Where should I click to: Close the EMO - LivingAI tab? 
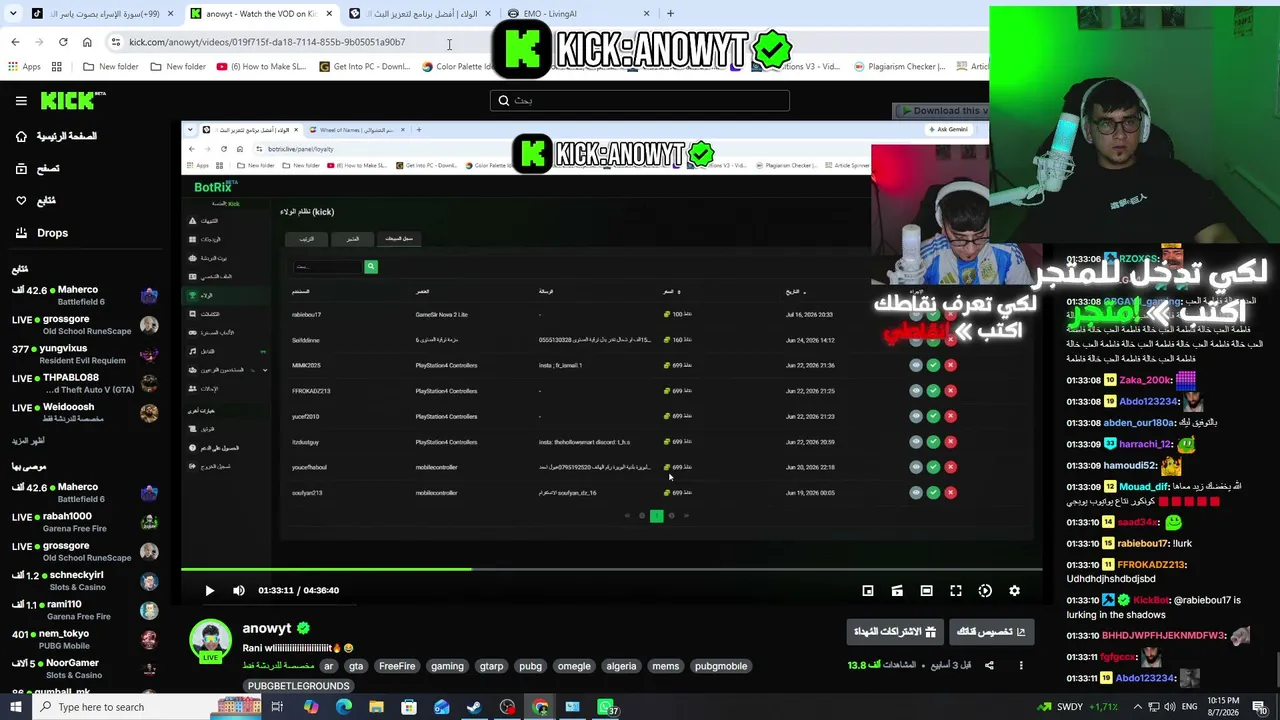pyautogui.click(x=646, y=14)
